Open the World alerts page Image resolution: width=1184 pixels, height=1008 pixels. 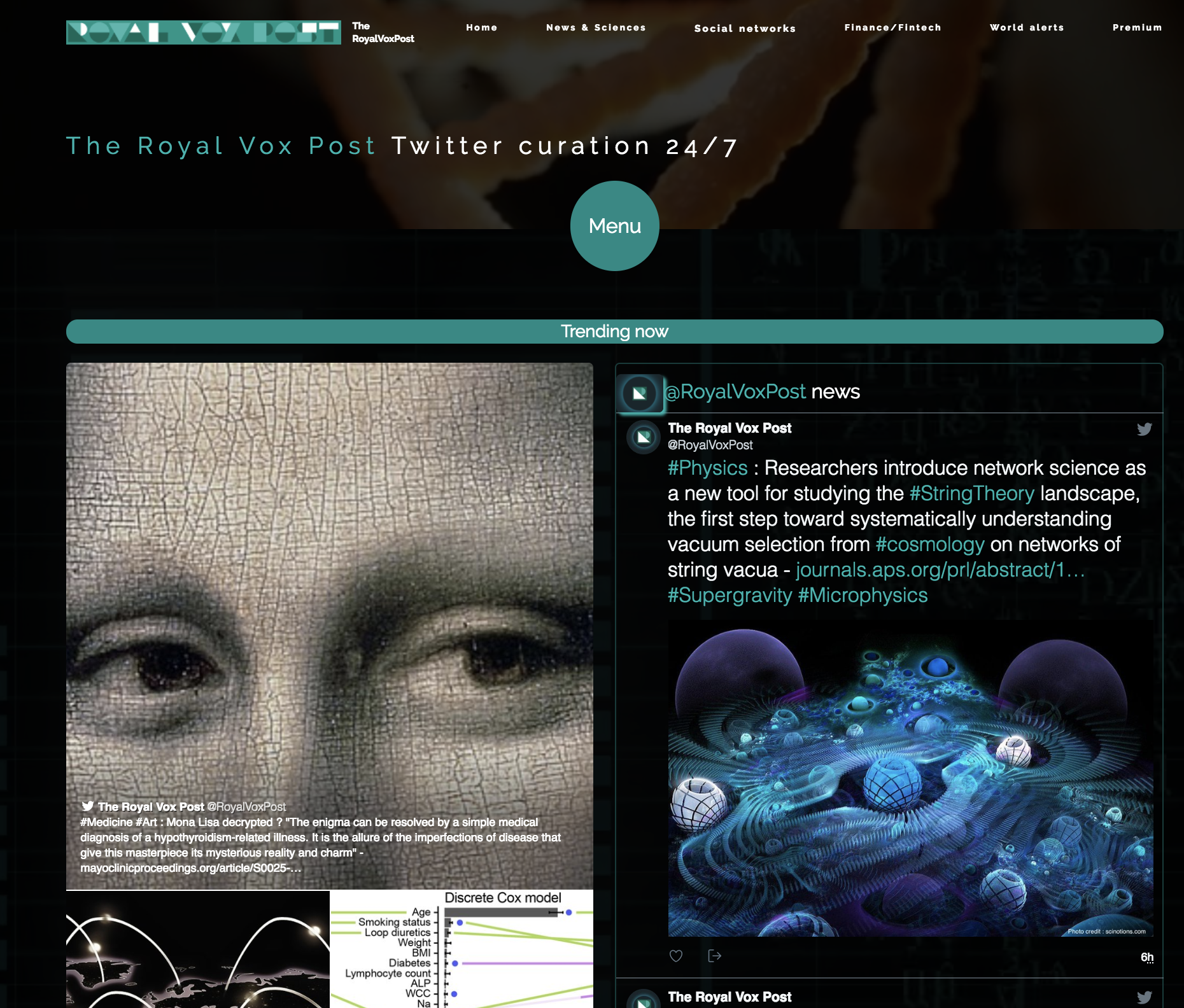pyautogui.click(x=1027, y=27)
